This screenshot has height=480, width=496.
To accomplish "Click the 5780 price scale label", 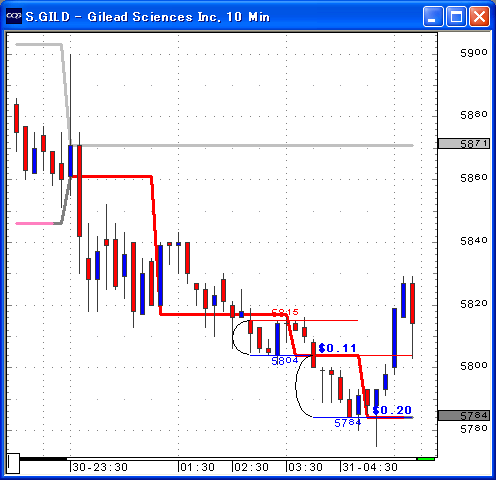I will click(474, 428).
